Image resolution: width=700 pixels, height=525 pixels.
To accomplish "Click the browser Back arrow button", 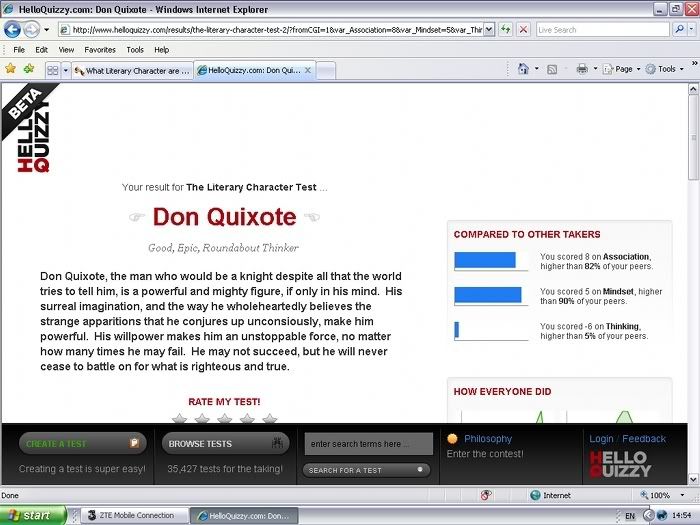I will pos(12,30).
